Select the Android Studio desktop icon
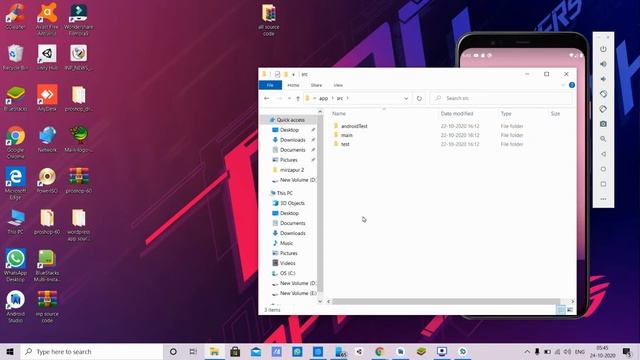Screen dimensions: 640x360 [16, 306]
